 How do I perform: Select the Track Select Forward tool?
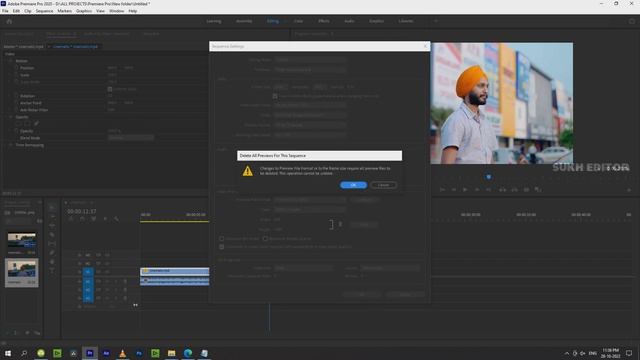tap(52, 216)
